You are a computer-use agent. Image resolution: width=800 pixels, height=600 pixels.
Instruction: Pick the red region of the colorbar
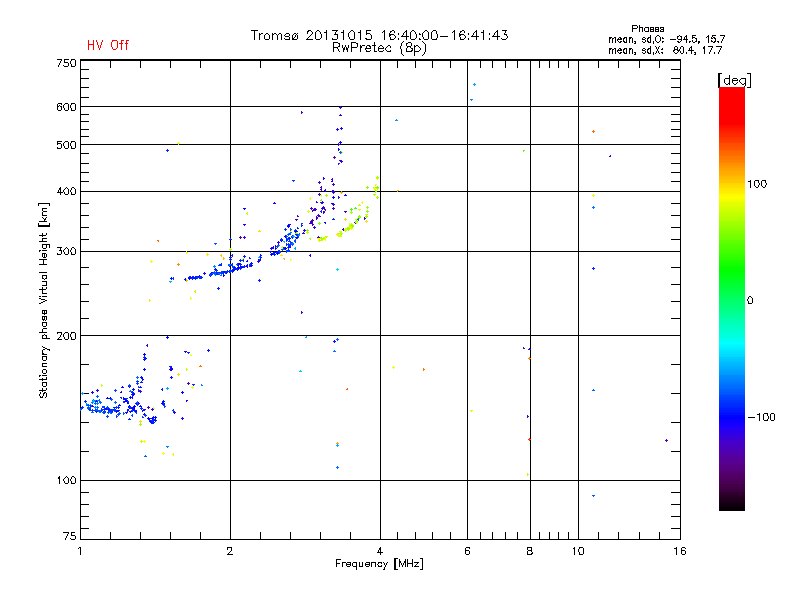click(732, 110)
